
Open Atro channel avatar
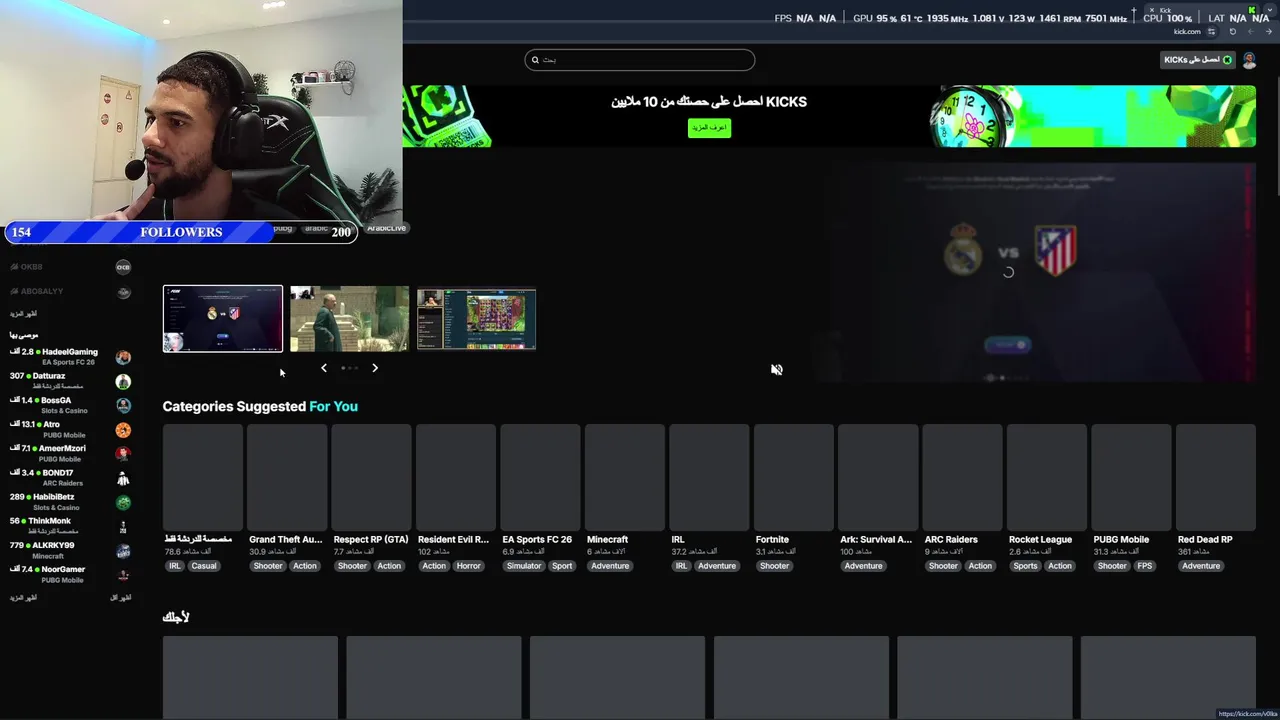coord(123,430)
